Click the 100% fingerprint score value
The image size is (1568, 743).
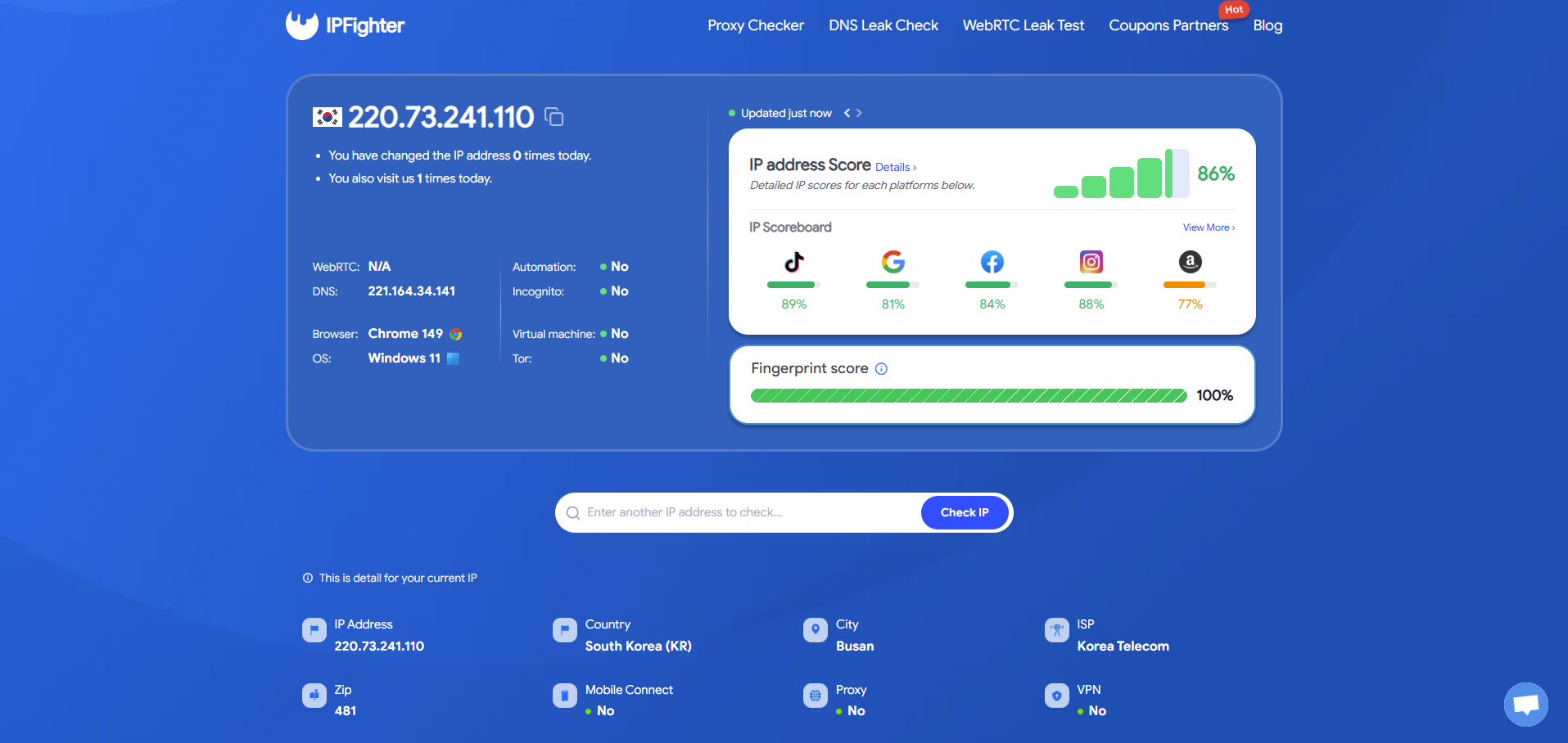[x=1215, y=396]
